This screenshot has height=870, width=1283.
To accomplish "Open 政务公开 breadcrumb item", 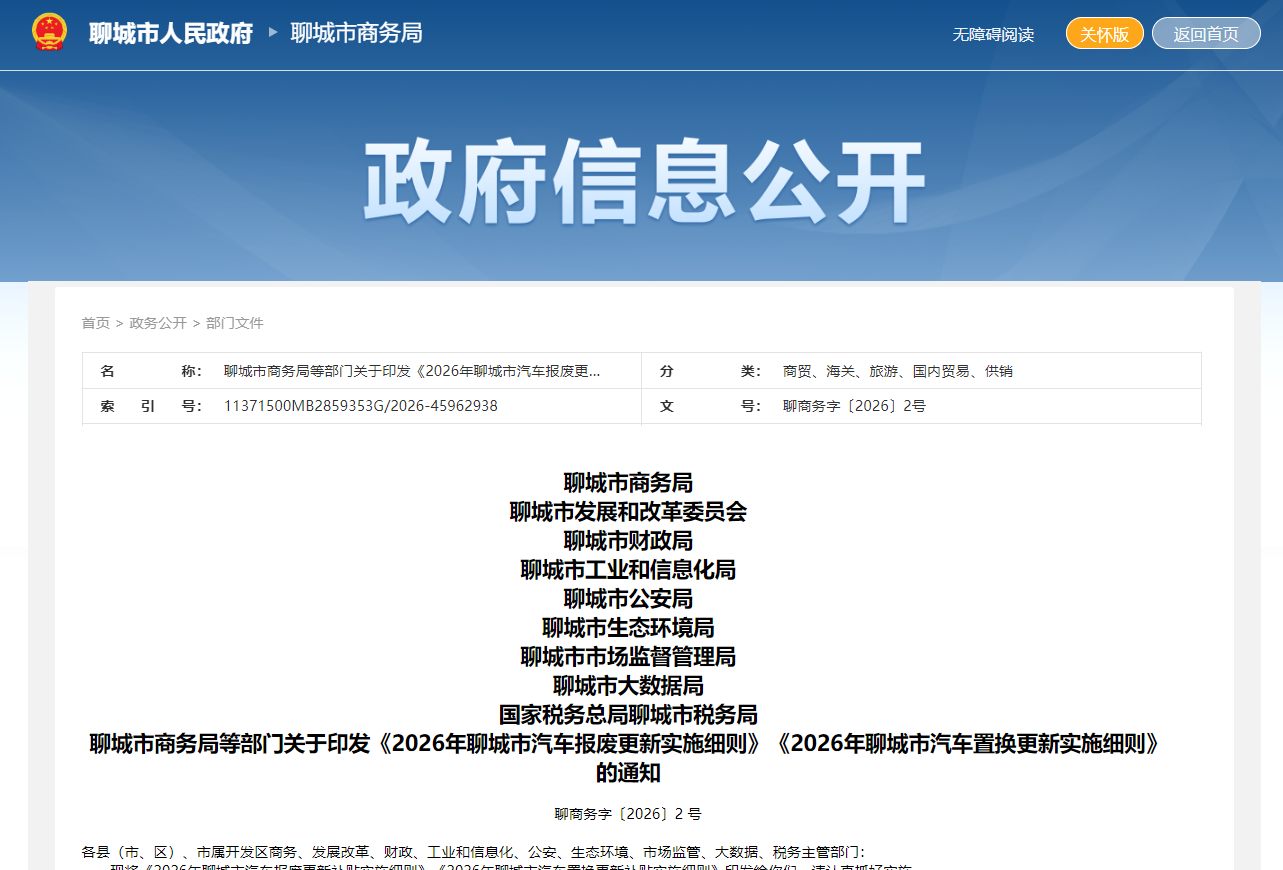I will coord(158,323).
